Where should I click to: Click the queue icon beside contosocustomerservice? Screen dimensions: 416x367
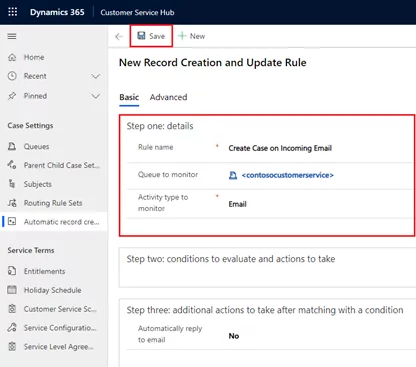coord(233,175)
